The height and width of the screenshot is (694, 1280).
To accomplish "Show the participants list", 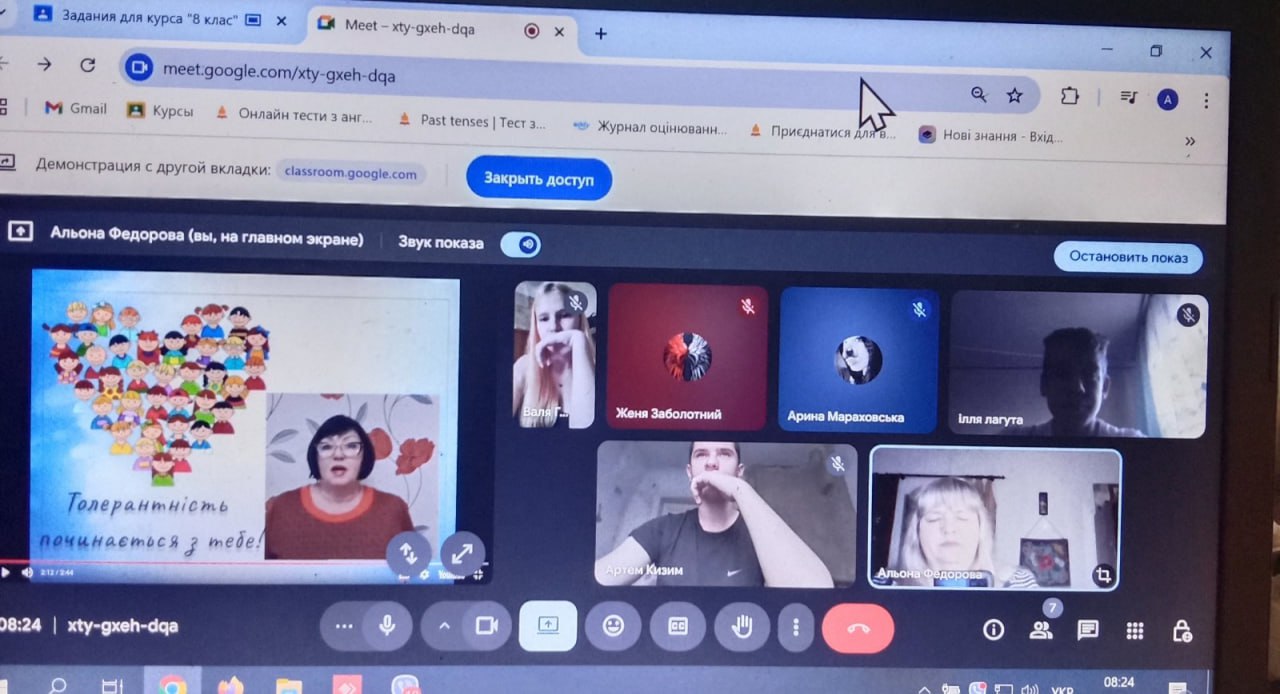I will click(1041, 630).
